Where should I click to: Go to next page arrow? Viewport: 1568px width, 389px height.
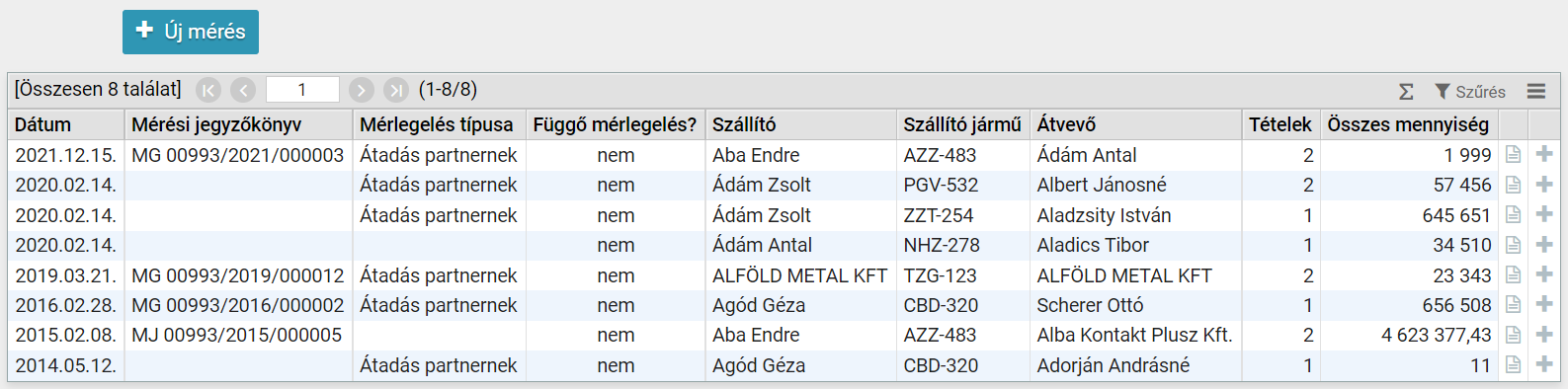[x=362, y=90]
